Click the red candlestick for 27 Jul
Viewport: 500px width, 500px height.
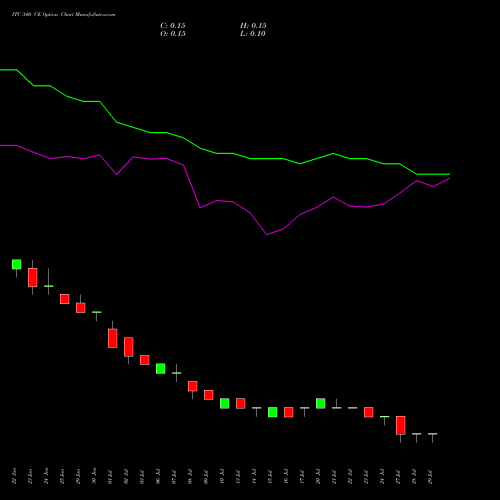401,425
